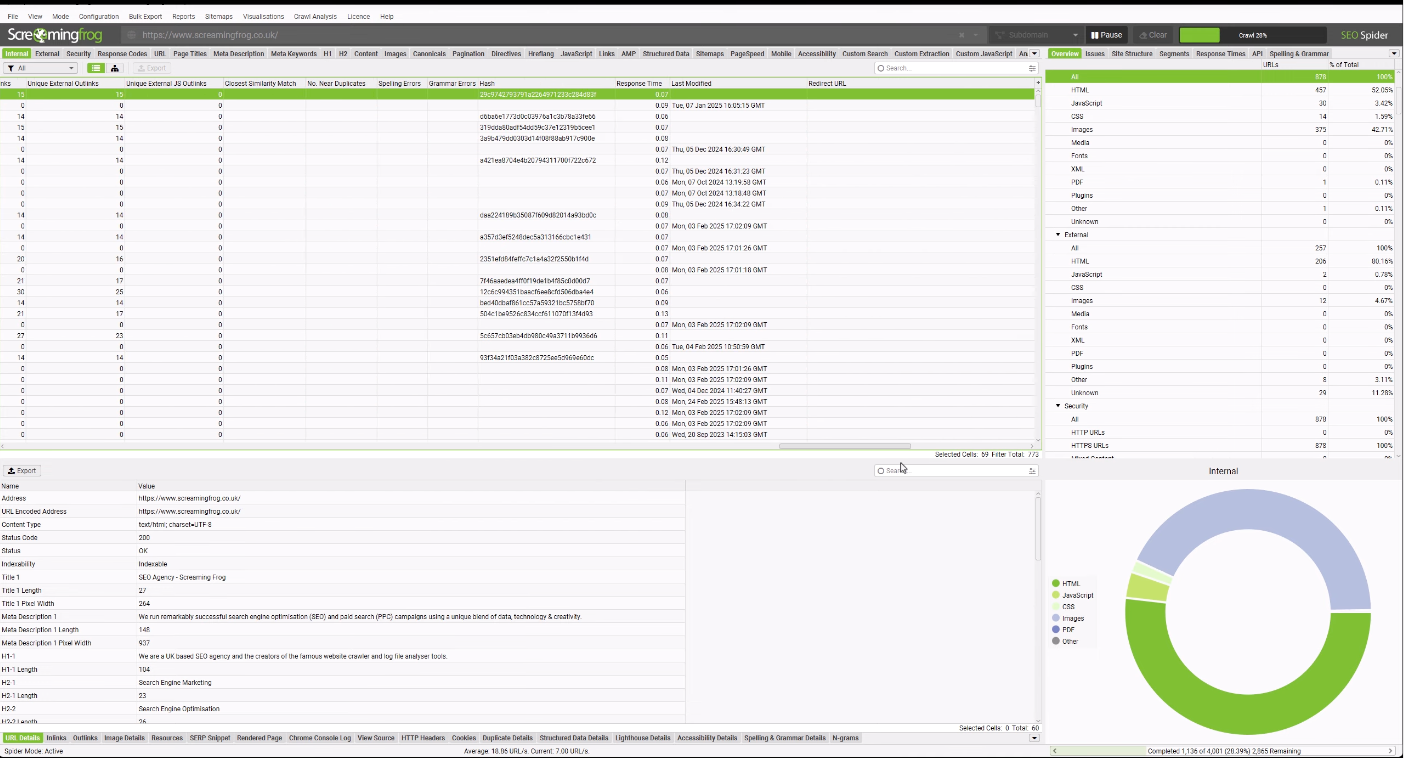Click the top Search input field
1404x758 pixels.
[x=955, y=68]
